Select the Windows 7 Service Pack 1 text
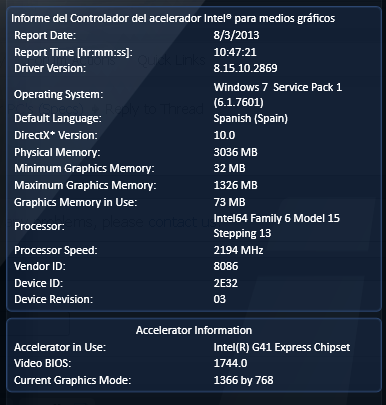 (x=278, y=87)
